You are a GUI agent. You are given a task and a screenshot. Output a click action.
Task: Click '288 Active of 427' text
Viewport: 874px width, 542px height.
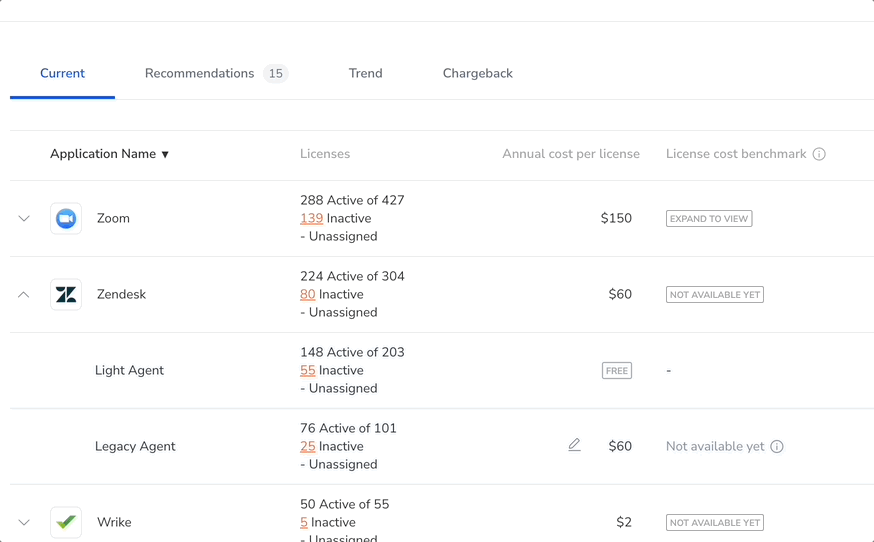(x=352, y=200)
